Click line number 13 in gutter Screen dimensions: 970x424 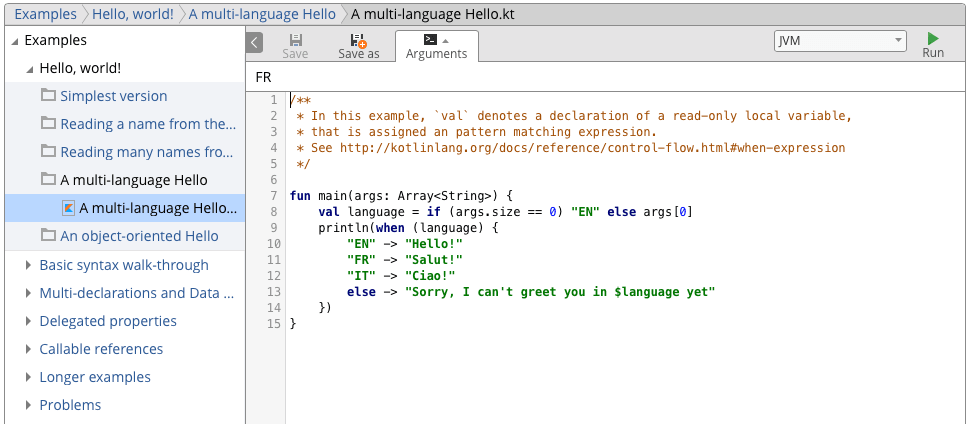(x=274, y=292)
